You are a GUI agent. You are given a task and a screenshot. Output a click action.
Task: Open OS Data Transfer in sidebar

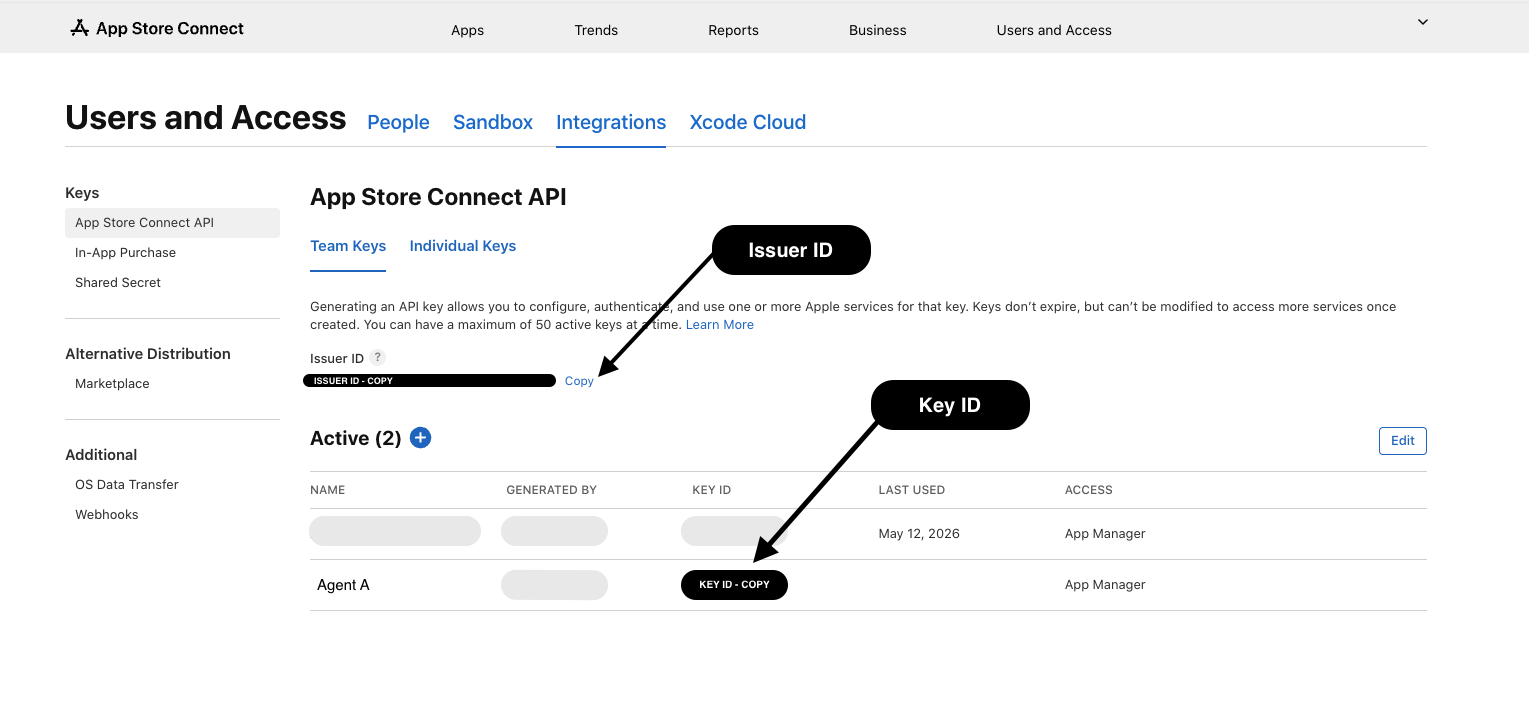click(127, 485)
